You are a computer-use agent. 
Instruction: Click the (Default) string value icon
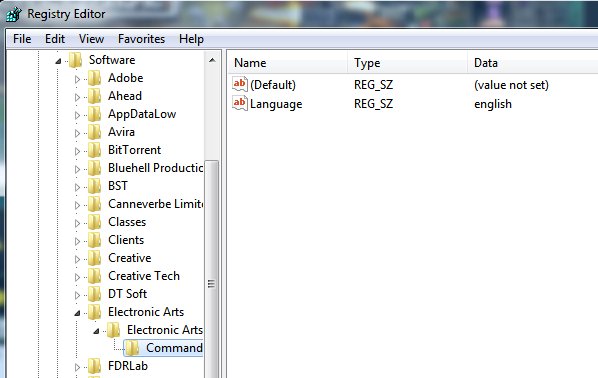pos(240,84)
